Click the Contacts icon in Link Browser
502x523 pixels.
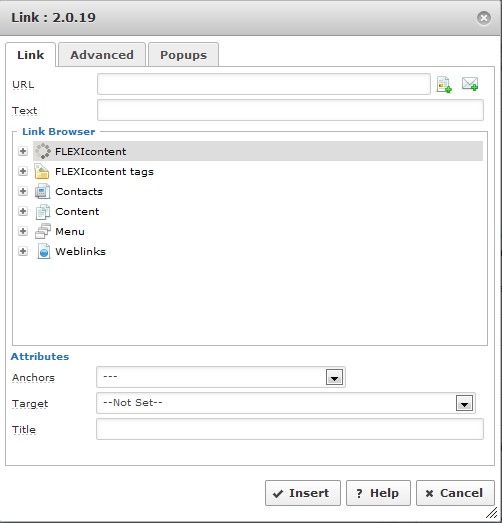click(42, 191)
